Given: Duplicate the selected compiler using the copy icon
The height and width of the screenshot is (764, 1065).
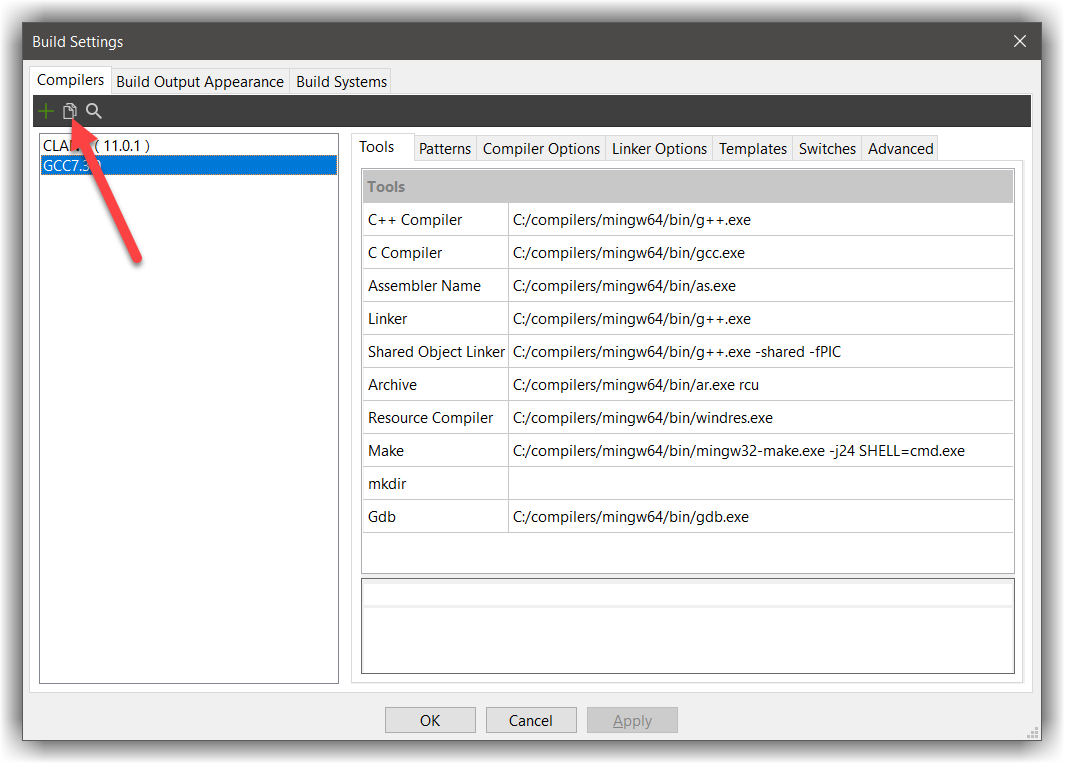Looking at the screenshot, I should click(x=69, y=110).
